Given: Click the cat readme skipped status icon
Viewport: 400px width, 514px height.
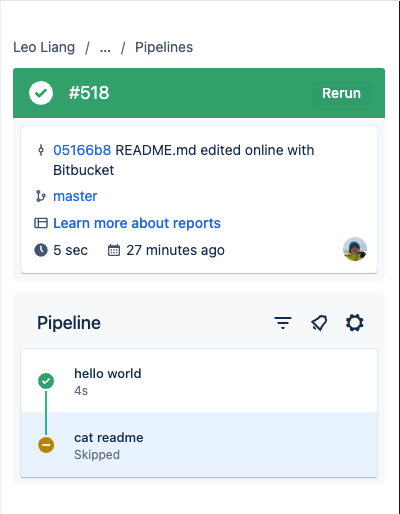Looking at the screenshot, I should pos(46,445).
